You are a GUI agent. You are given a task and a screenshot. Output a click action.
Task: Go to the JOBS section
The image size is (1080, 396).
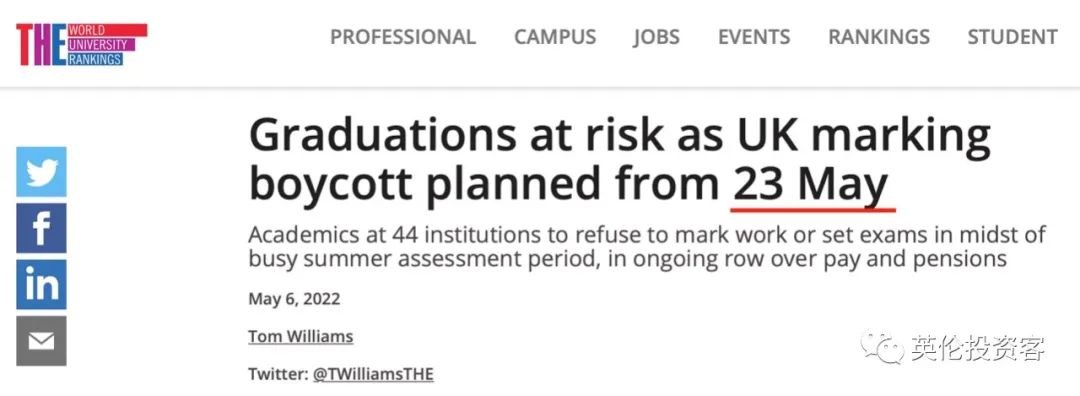[657, 37]
